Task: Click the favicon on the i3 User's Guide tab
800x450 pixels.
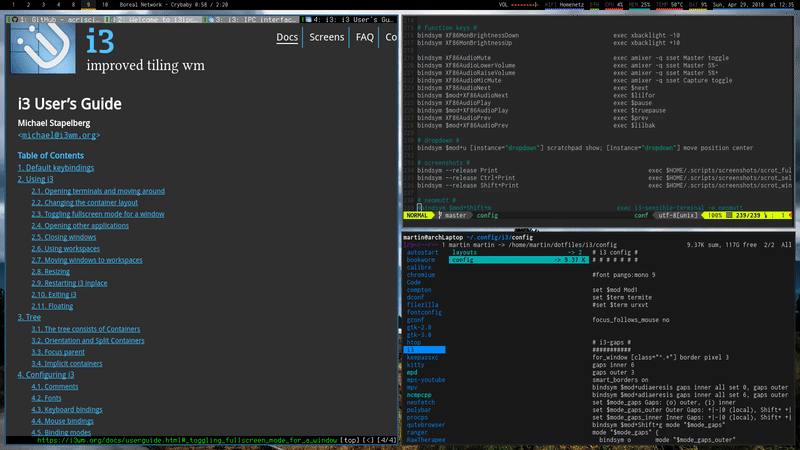Action: click(308, 19)
